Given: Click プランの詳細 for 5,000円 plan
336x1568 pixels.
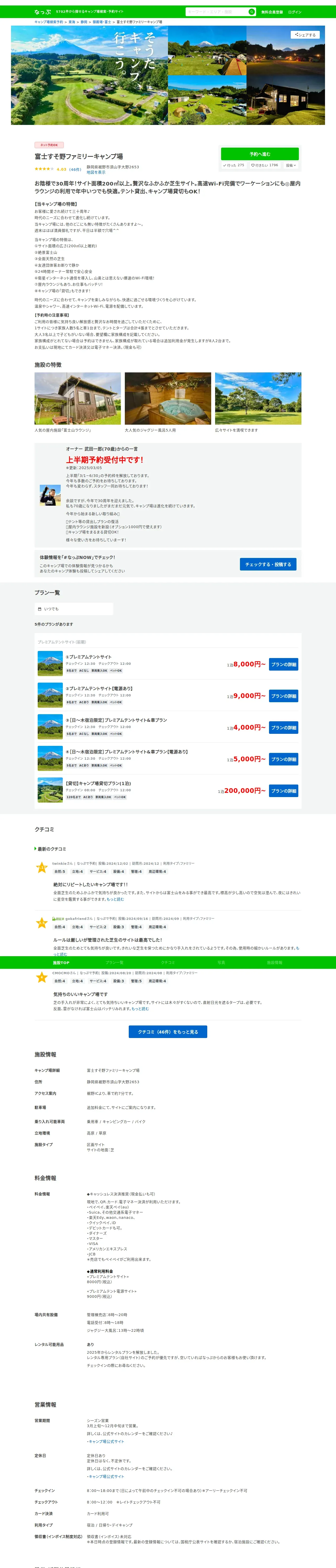Looking at the screenshot, I should coord(284,759).
